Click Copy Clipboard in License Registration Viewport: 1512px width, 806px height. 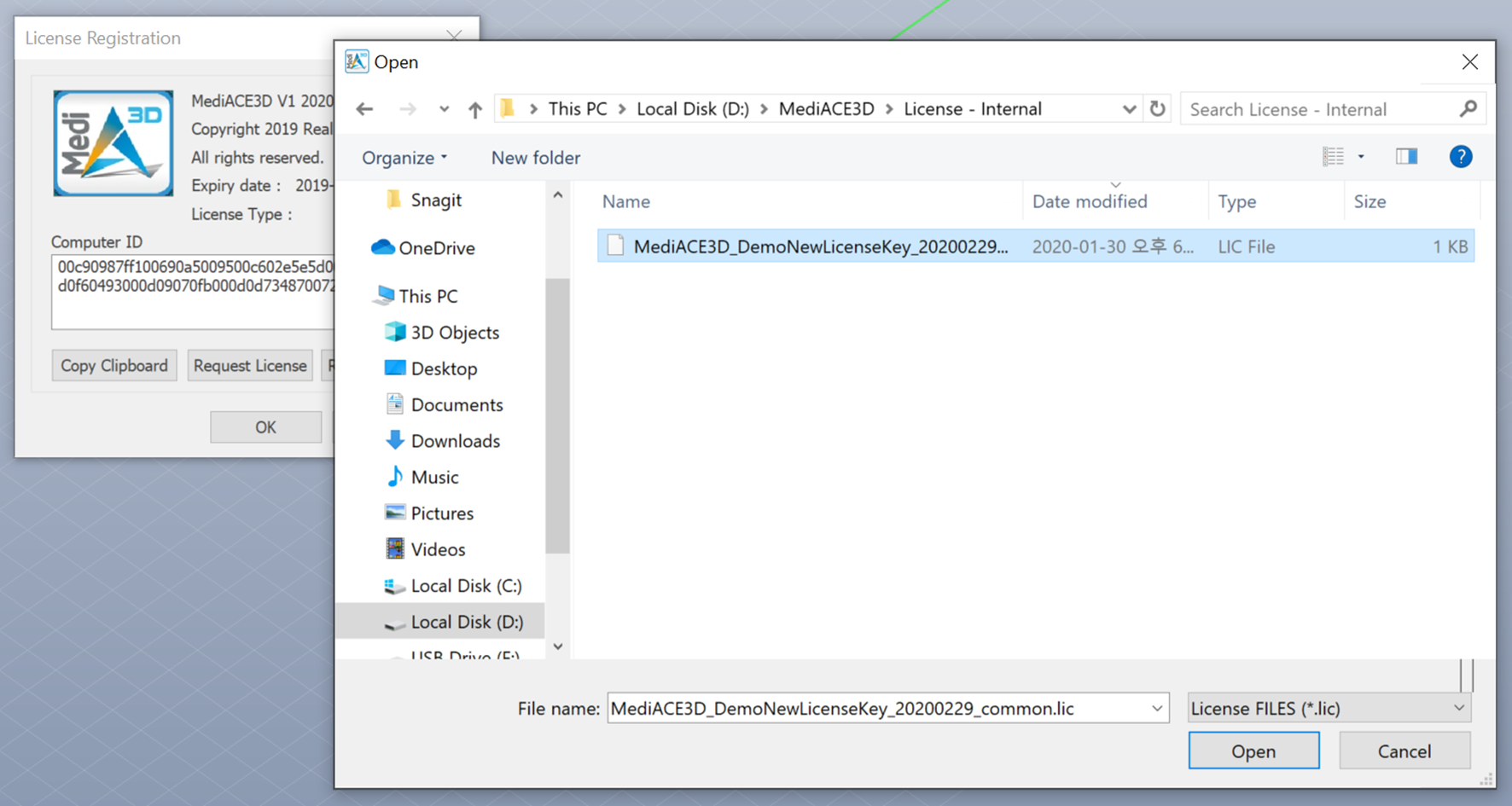pos(113,365)
